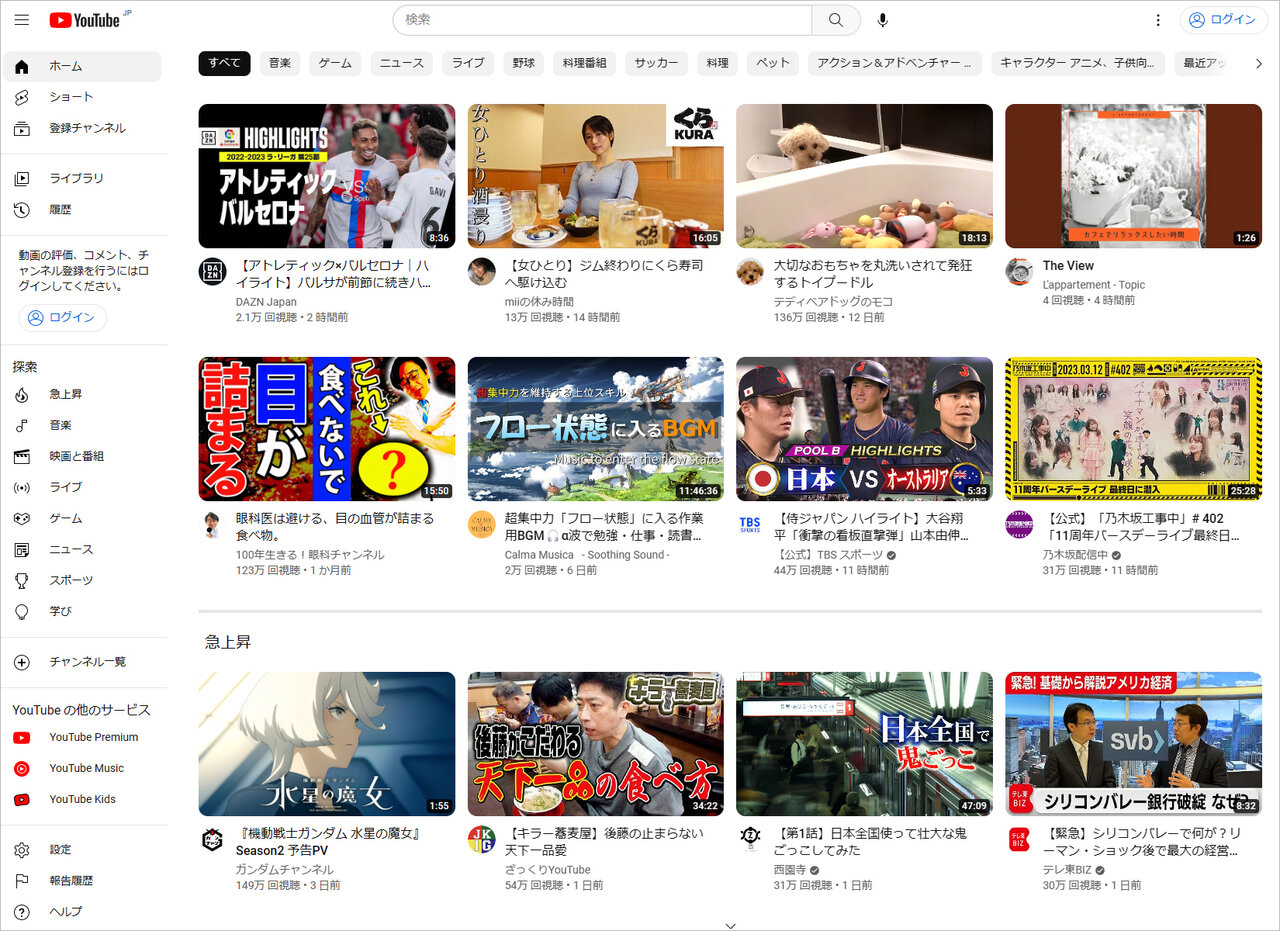The width and height of the screenshot is (1280, 931).
Task: Open YouTube Kids service
Action: 82,799
